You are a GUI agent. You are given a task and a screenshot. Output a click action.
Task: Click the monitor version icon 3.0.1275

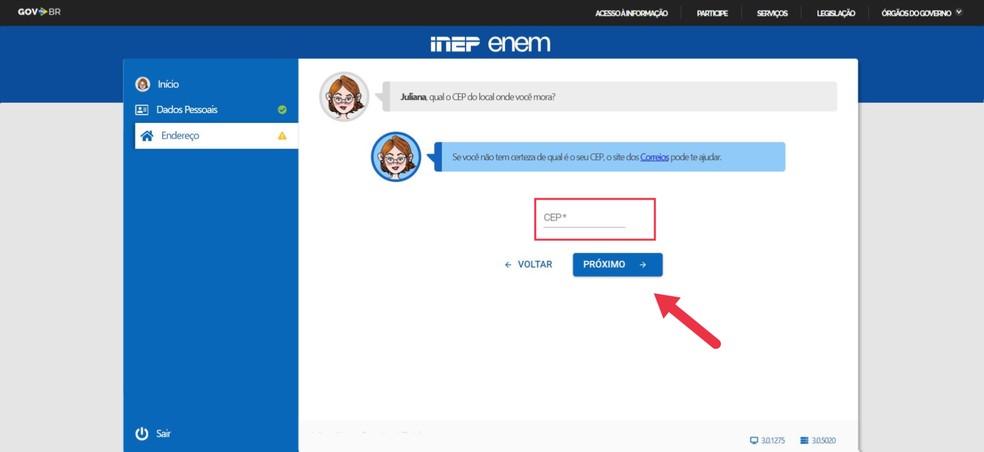(x=754, y=441)
